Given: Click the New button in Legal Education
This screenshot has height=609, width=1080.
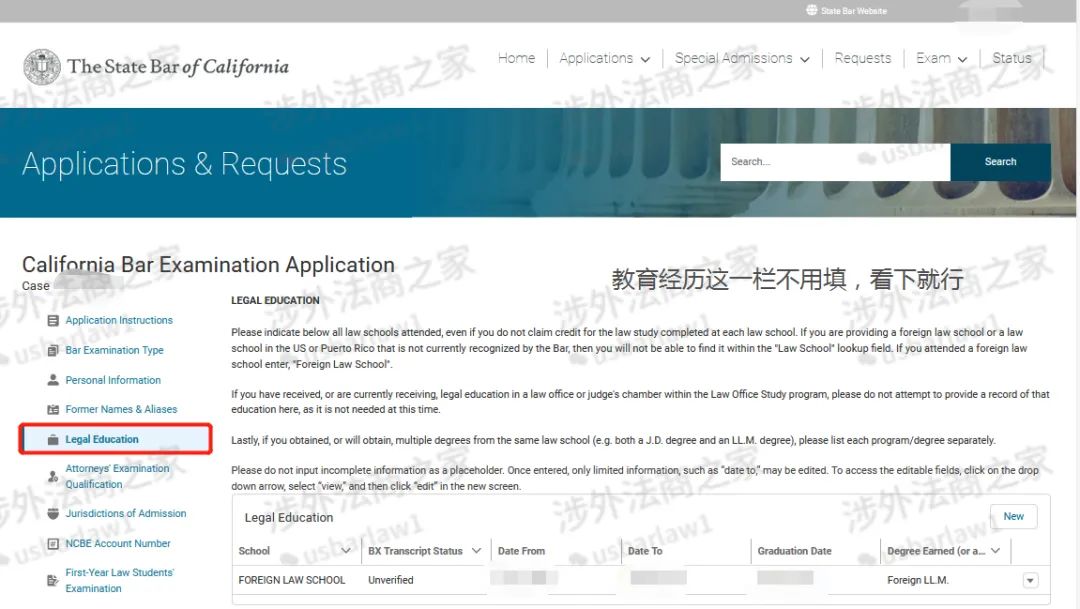Looking at the screenshot, I should [x=1013, y=517].
